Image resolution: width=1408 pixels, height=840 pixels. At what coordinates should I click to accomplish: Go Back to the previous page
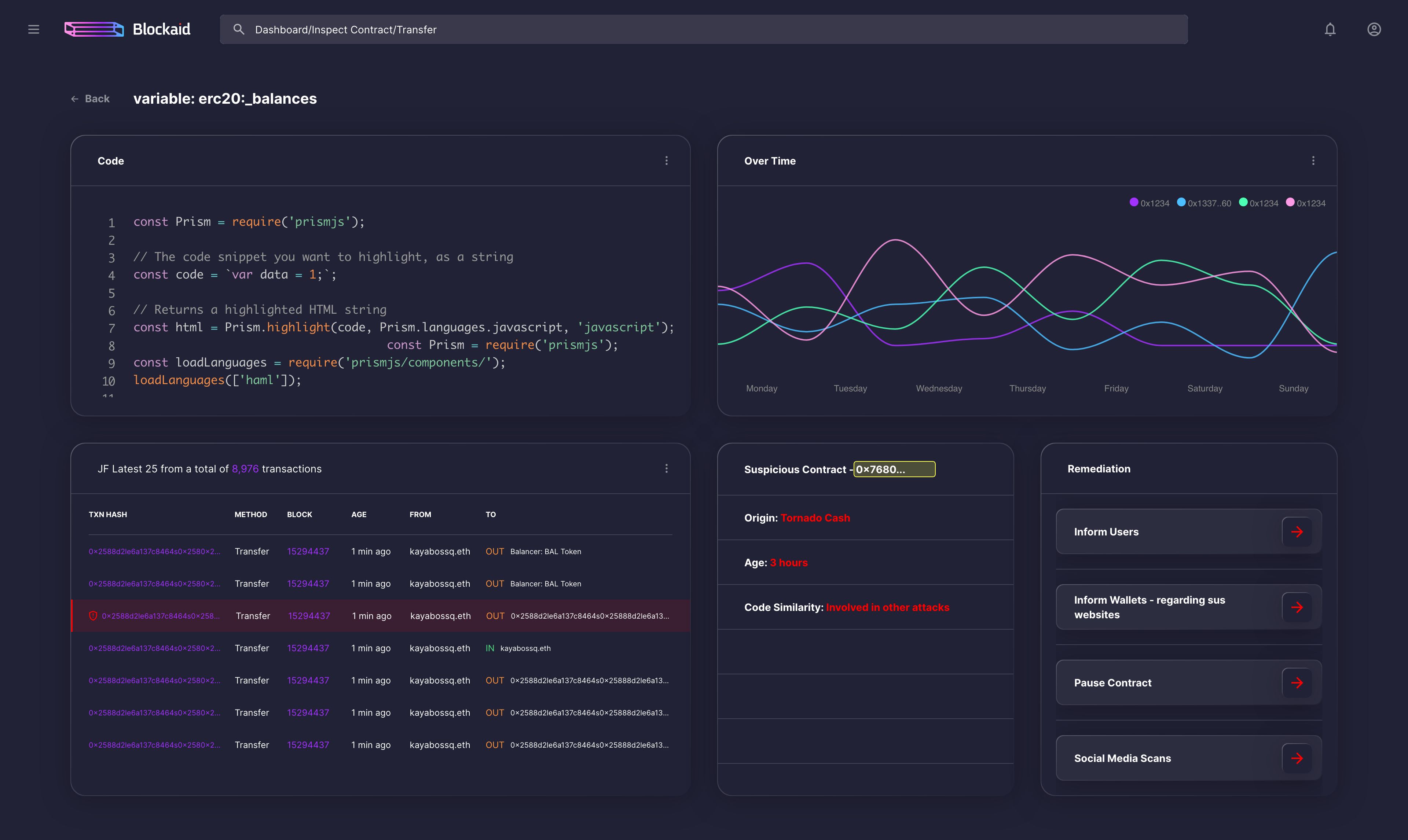(91, 99)
